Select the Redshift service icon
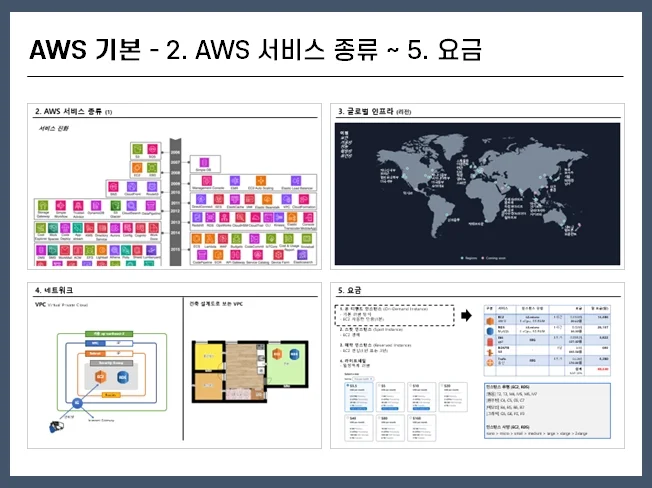This screenshot has height=488, width=652. [x=197, y=217]
